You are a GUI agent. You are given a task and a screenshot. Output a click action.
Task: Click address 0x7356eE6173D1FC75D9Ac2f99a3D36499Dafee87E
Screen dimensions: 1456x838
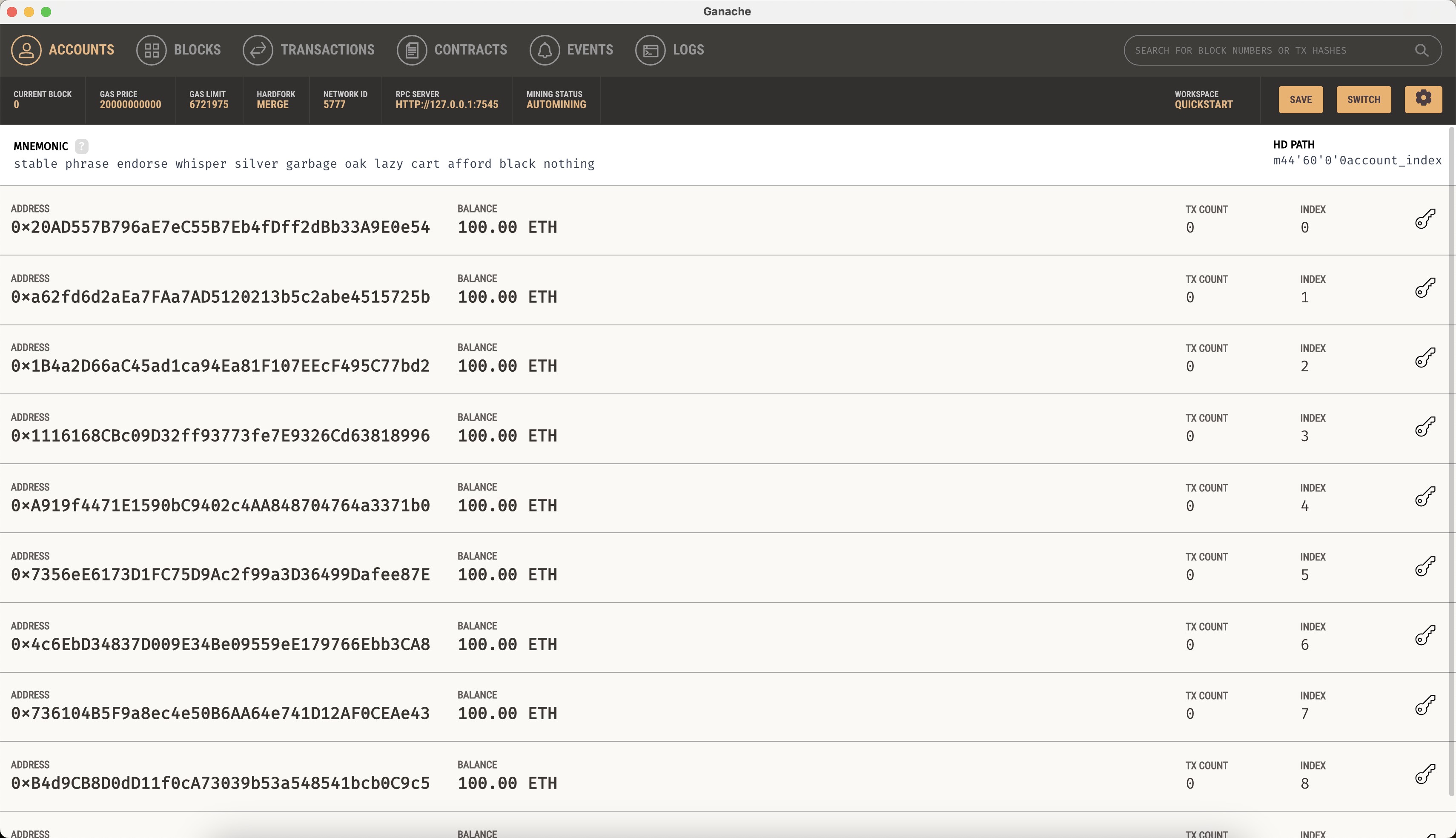click(x=221, y=574)
